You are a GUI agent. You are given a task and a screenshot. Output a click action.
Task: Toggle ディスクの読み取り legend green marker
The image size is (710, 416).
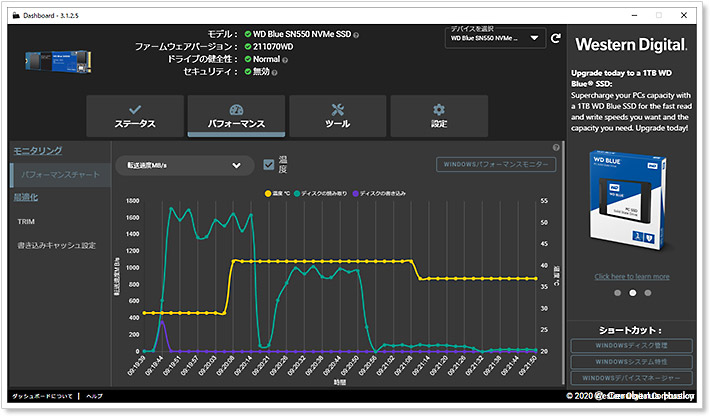(x=297, y=194)
